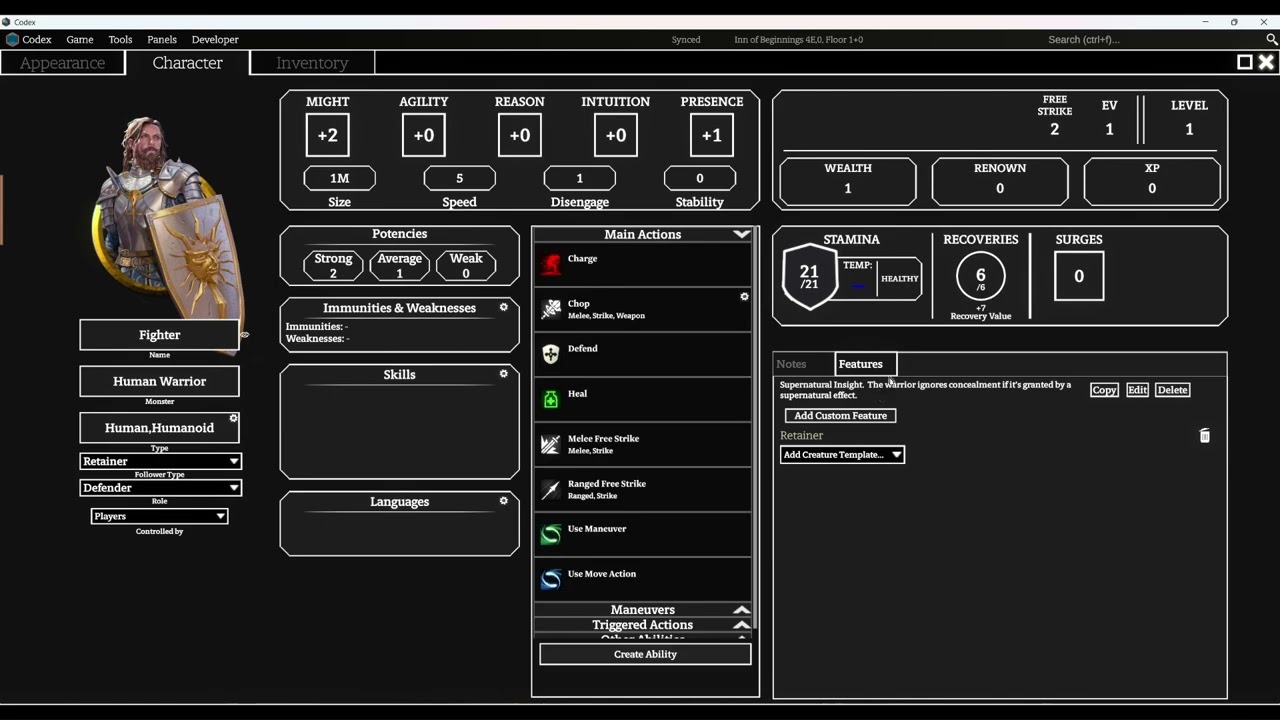Click Add Custom Feature button
Viewport: 1280px width, 720px height.
pyautogui.click(x=840, y=415)
